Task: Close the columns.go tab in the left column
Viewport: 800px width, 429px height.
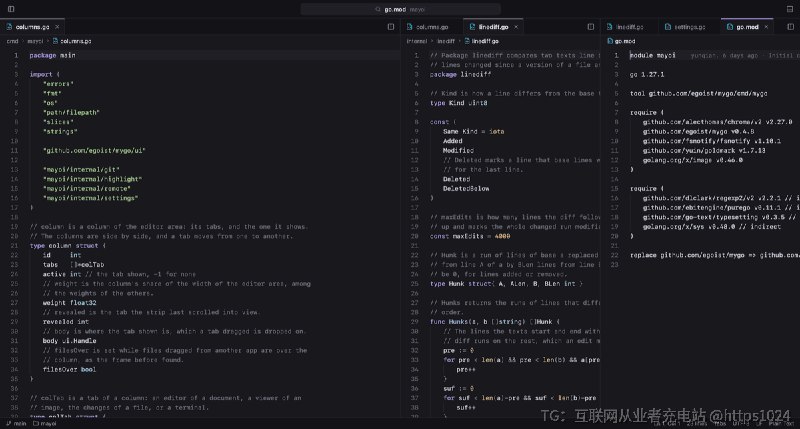Action: pos(57,27)
